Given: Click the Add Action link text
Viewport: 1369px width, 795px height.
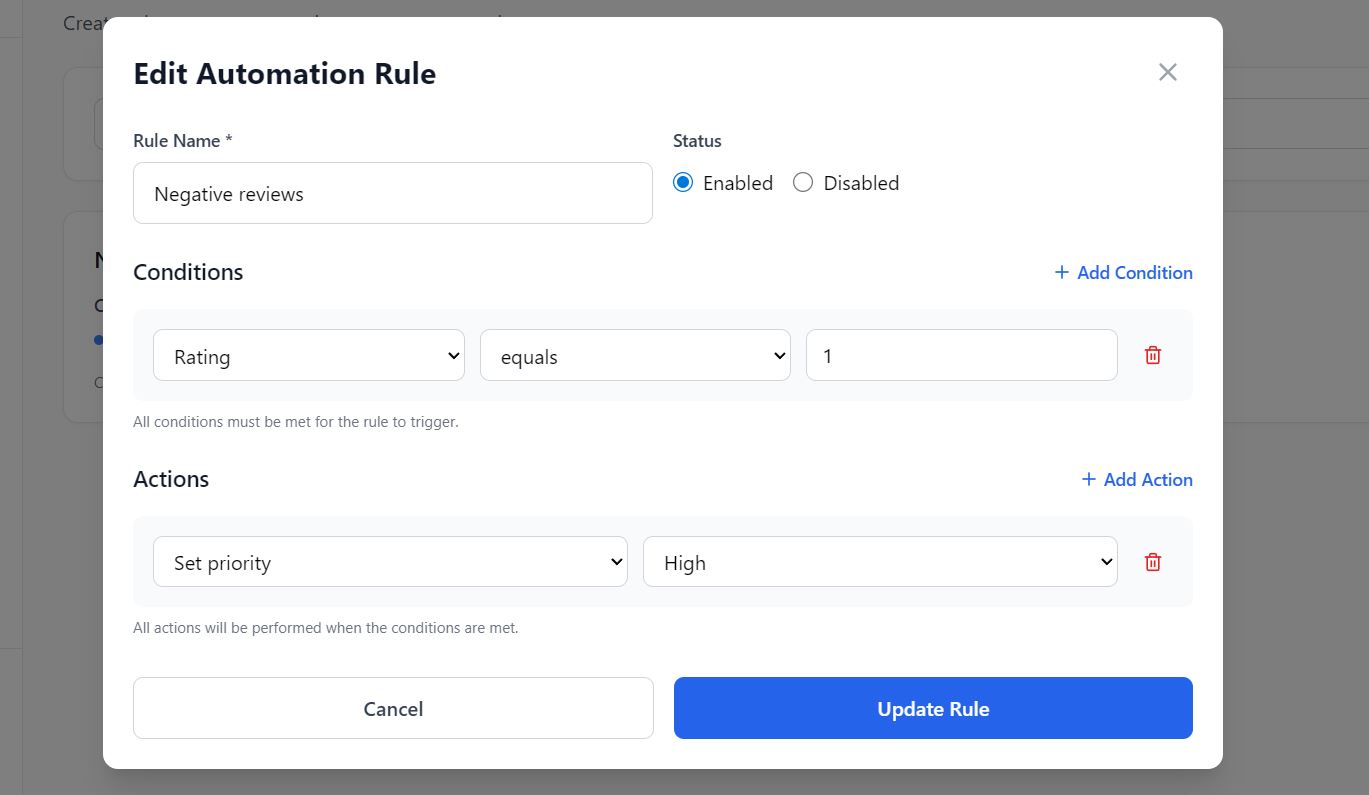Looking at the screenshot, I should [x=1147, y=479].
